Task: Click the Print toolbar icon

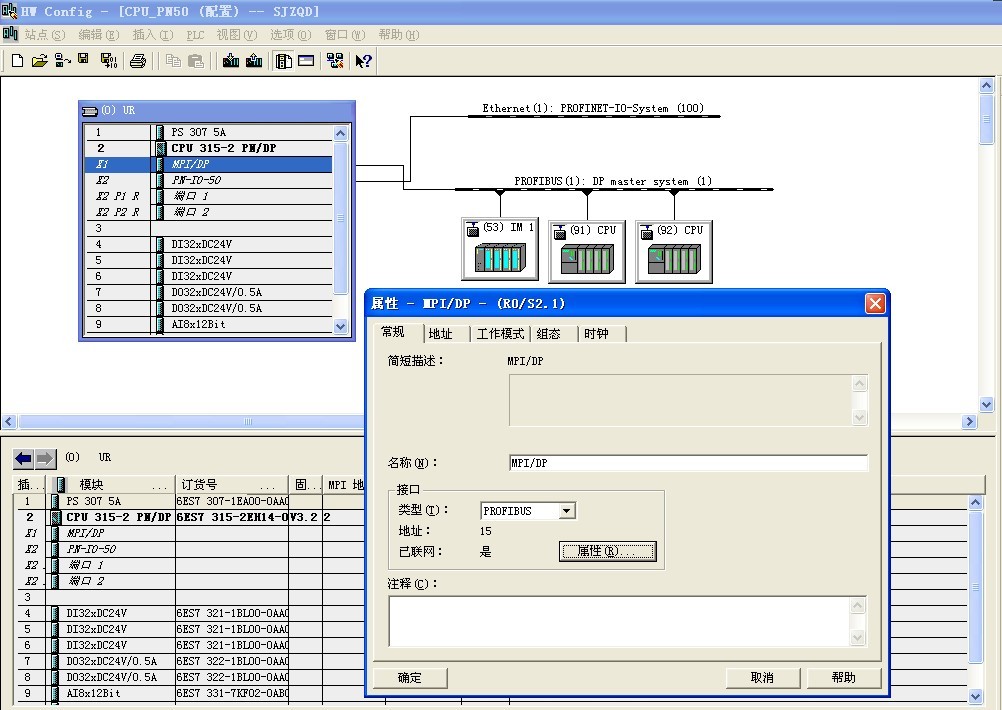Action: pos(138,61)
